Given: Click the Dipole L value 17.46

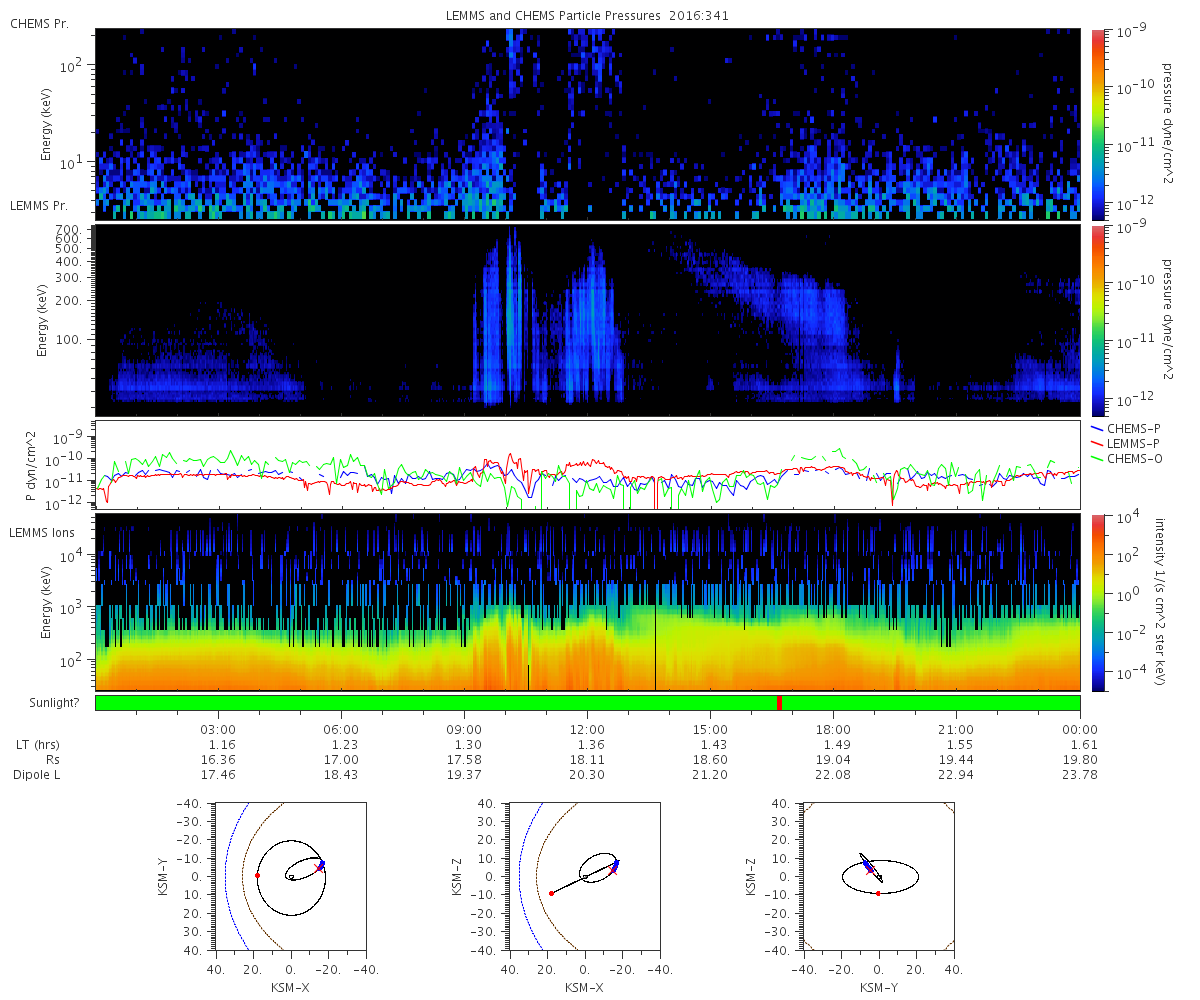Looking at the screenshot, I should tap(218, 775).
